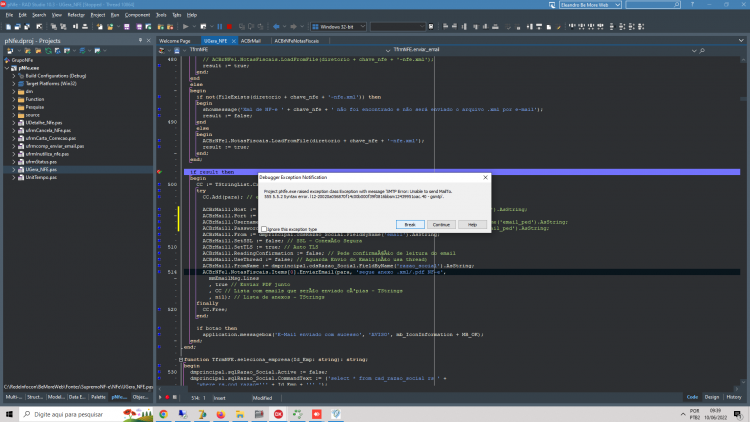Select UGera_NFE.pas in project tree
Image resolution: width=750 pixels, height=422 pixels.
click(41, 170)
